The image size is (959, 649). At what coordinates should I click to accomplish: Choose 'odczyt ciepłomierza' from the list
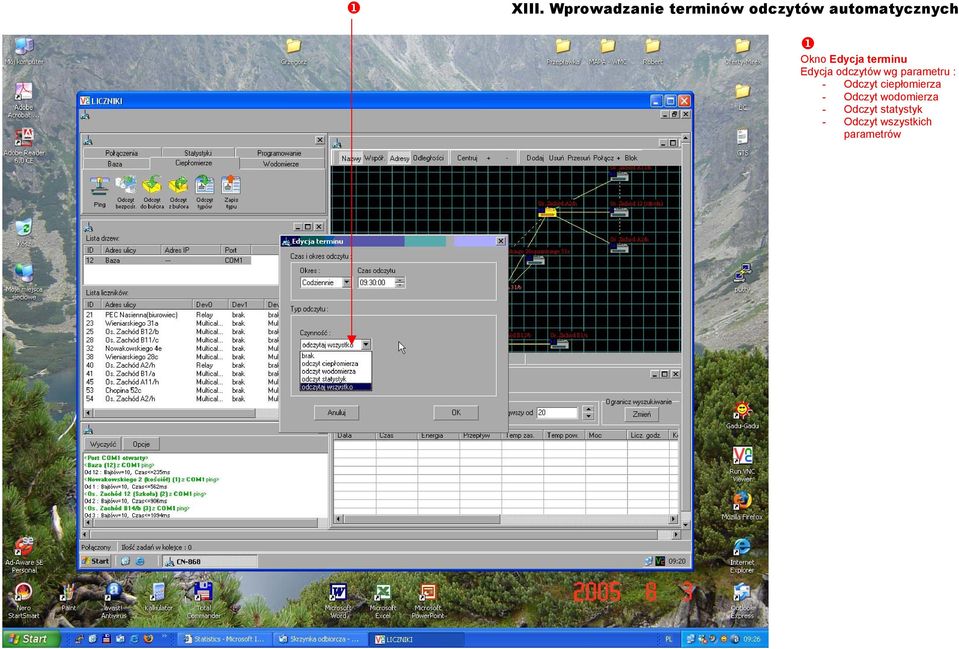tap(335, 363)
